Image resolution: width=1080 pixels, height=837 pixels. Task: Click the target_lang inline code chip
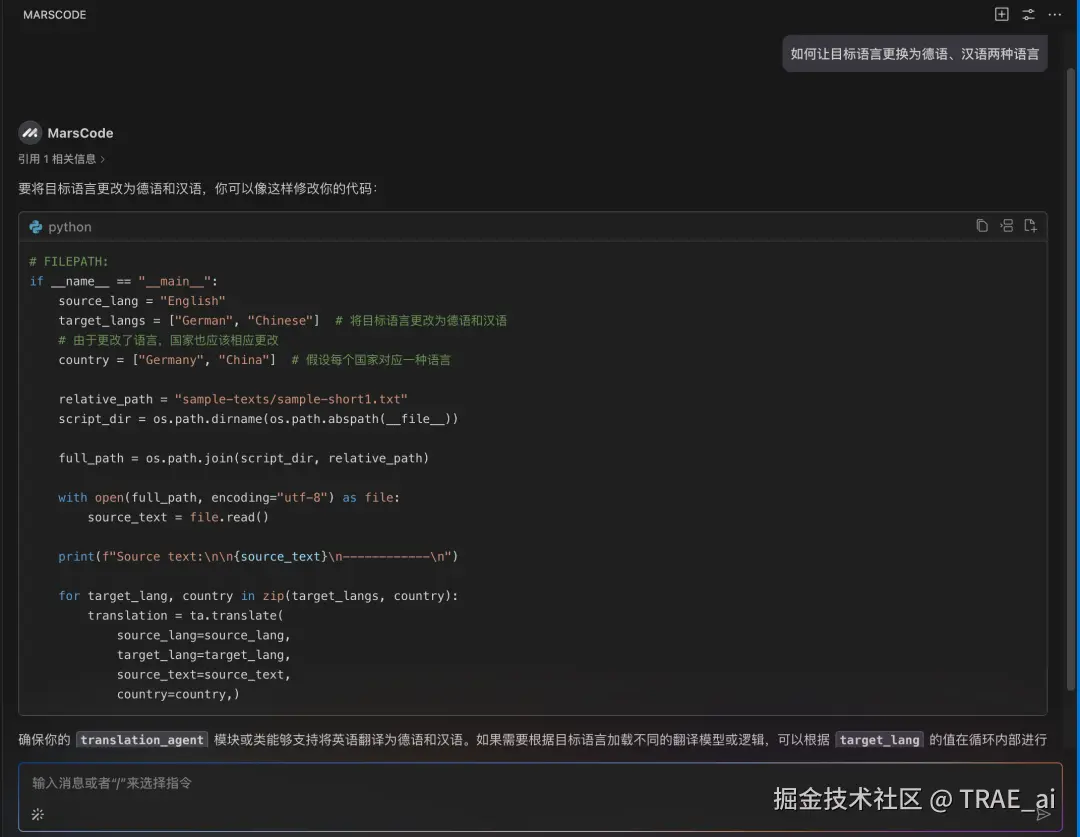[879, 739]
